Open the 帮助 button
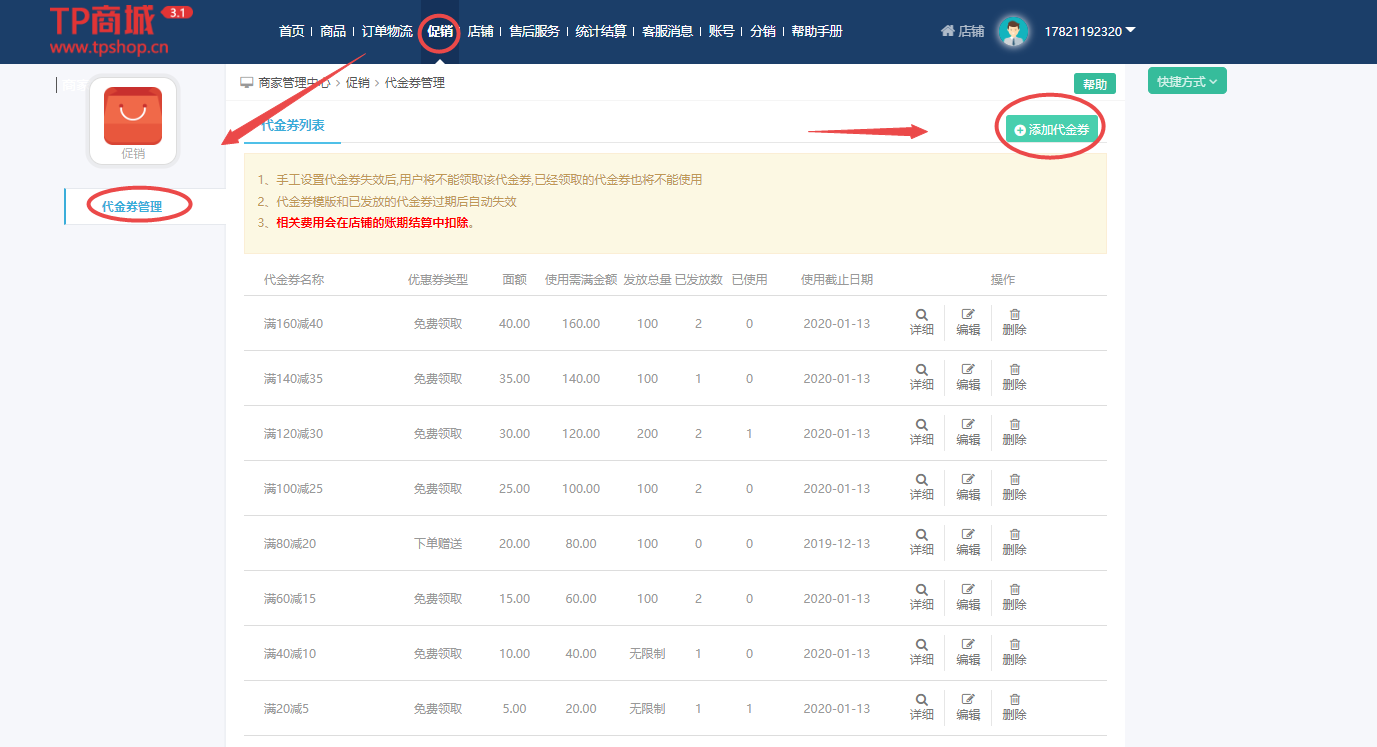Screen dimensions: 1377x747 (x=1094, y=83)
